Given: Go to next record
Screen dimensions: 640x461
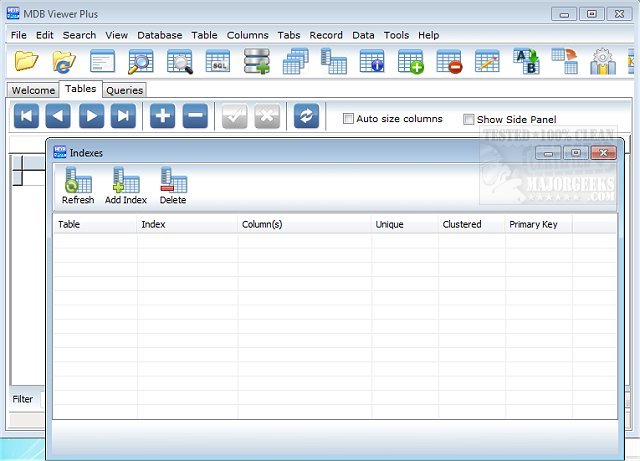Looking at the screenshot, I should coord(91,116).
